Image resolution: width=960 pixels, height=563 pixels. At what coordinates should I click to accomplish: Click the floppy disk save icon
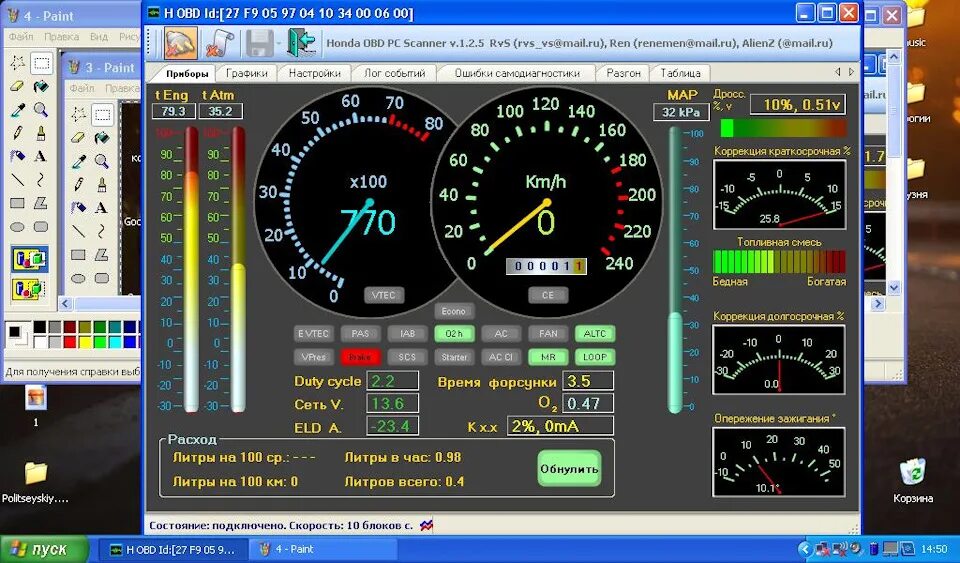coord(260,43)
